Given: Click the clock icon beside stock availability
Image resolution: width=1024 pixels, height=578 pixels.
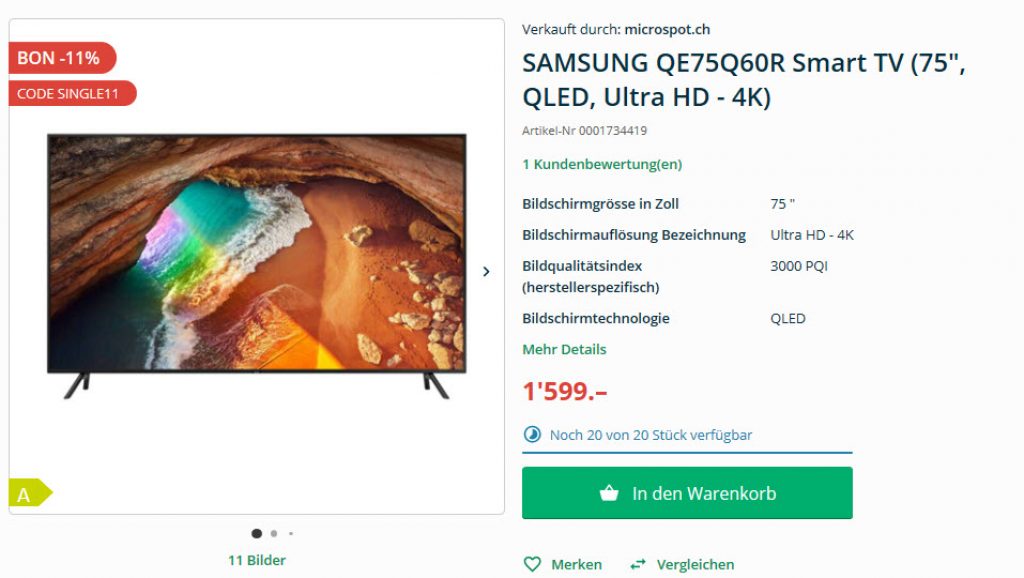Looking at the screenshot, I should (x=532, y=434).
